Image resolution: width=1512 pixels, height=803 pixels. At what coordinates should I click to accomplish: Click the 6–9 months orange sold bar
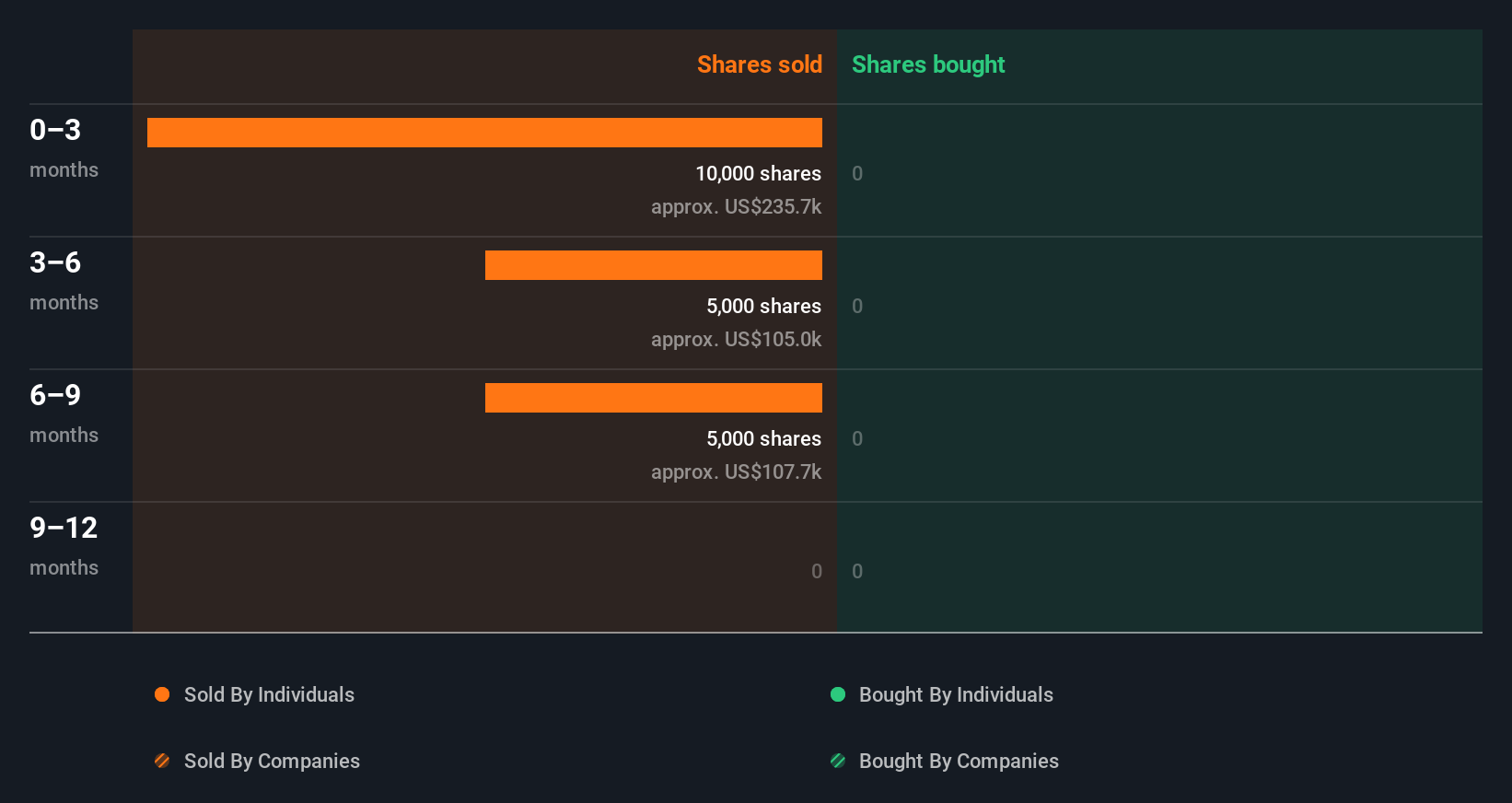(x=654, y=398)
